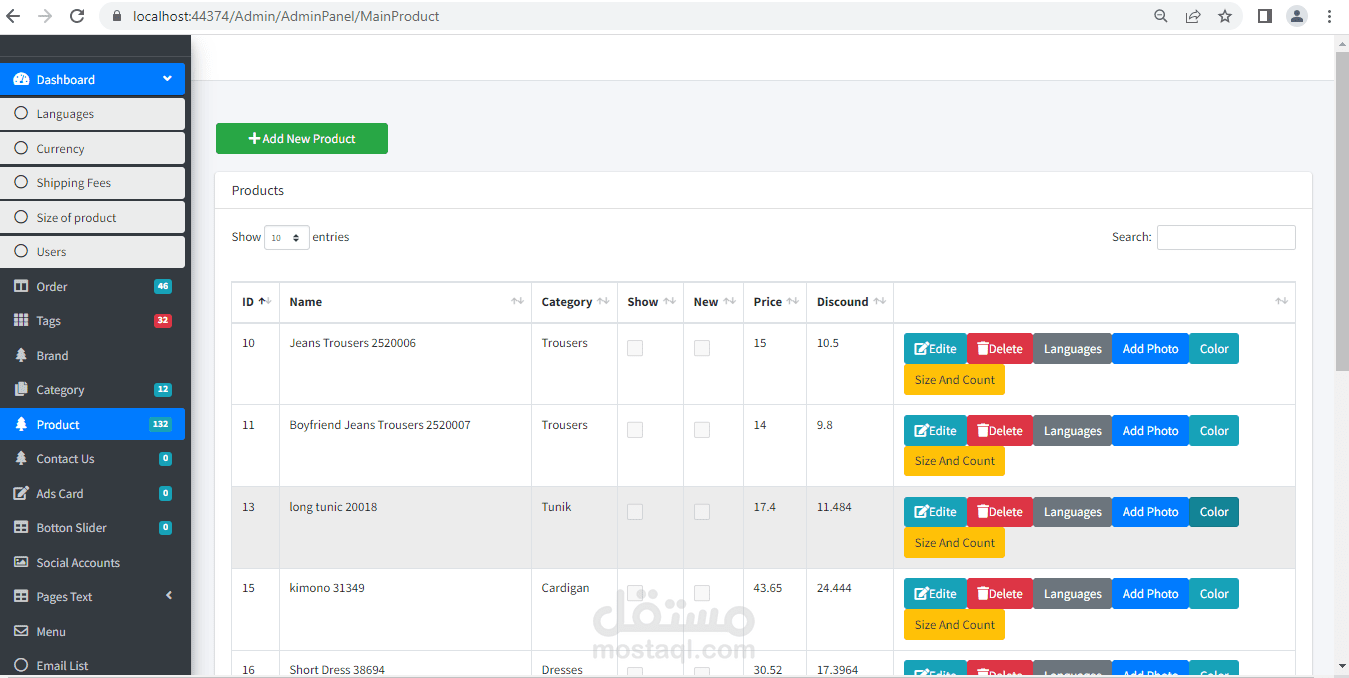Toggle Show checkbox for Jeans Trousers 2520006
Image resolution: width=1349 pixels, height=678 pixels.
(635, 348)
